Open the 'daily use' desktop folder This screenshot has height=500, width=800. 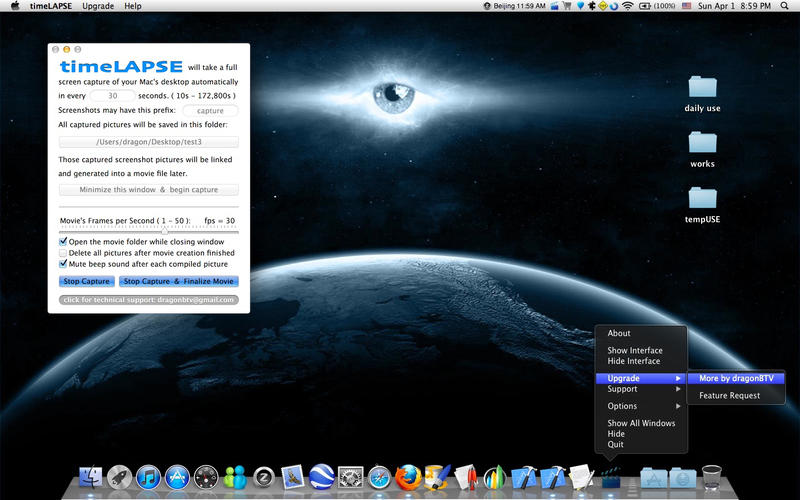pos(702,94)
